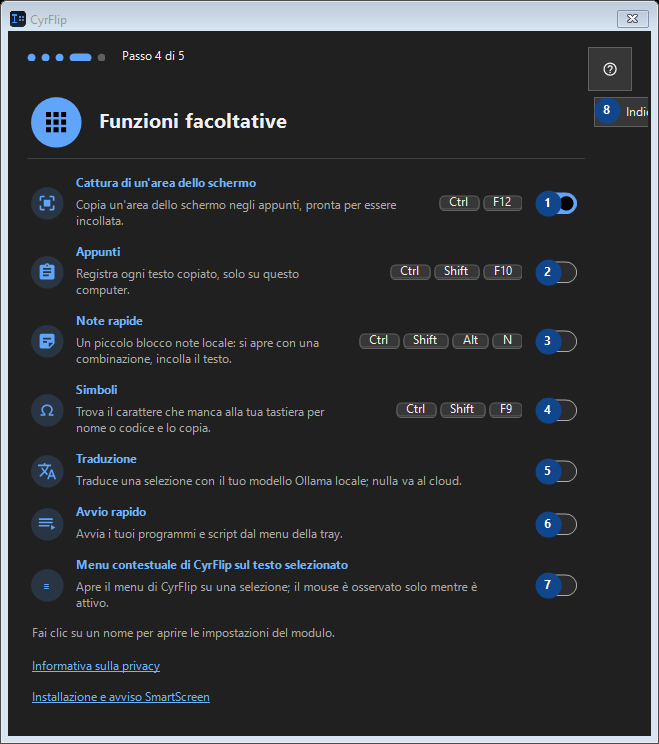
Task: Turn on the Traduzione toggle
Action: click(x=557, y=471)
